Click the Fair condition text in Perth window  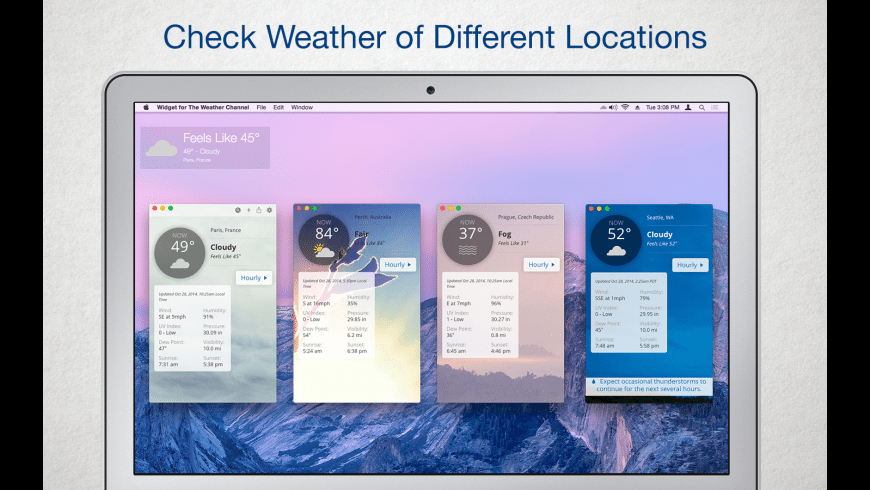(x=362, y=234)
